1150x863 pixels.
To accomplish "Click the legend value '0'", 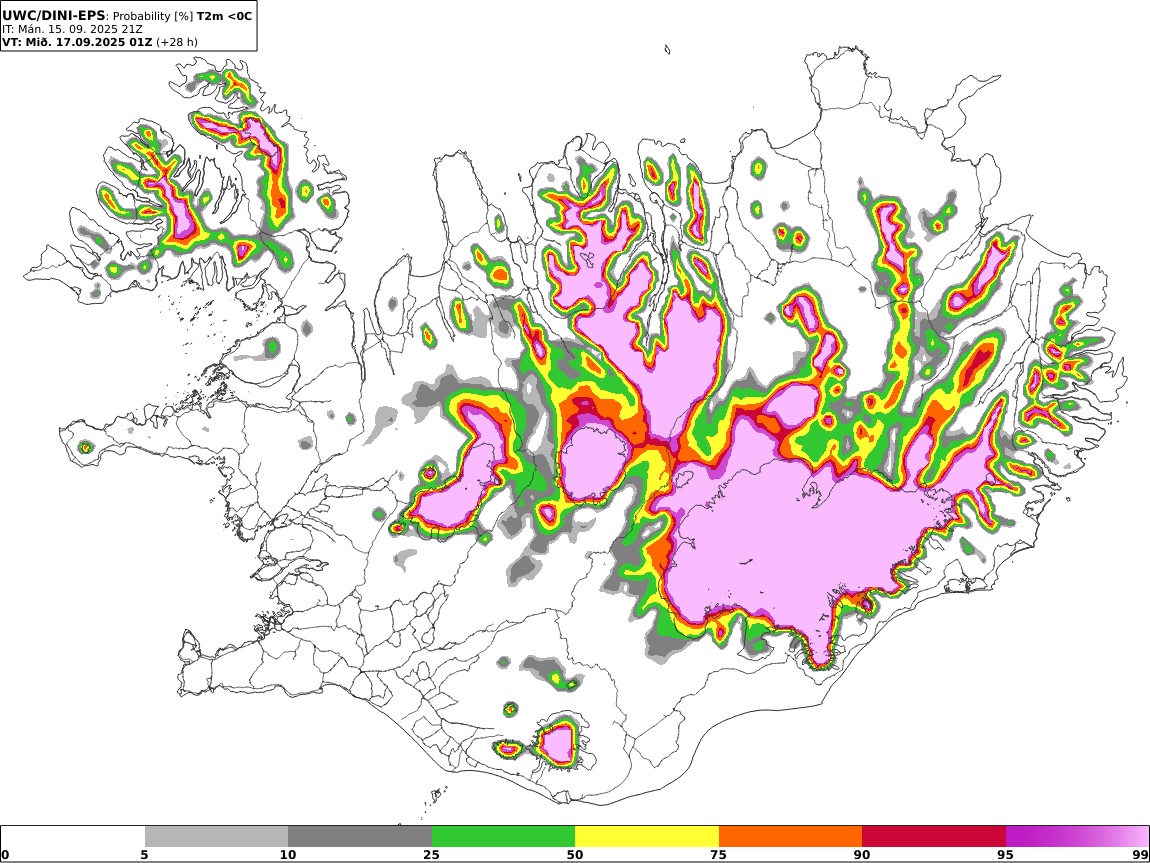I will click(6, 855).
